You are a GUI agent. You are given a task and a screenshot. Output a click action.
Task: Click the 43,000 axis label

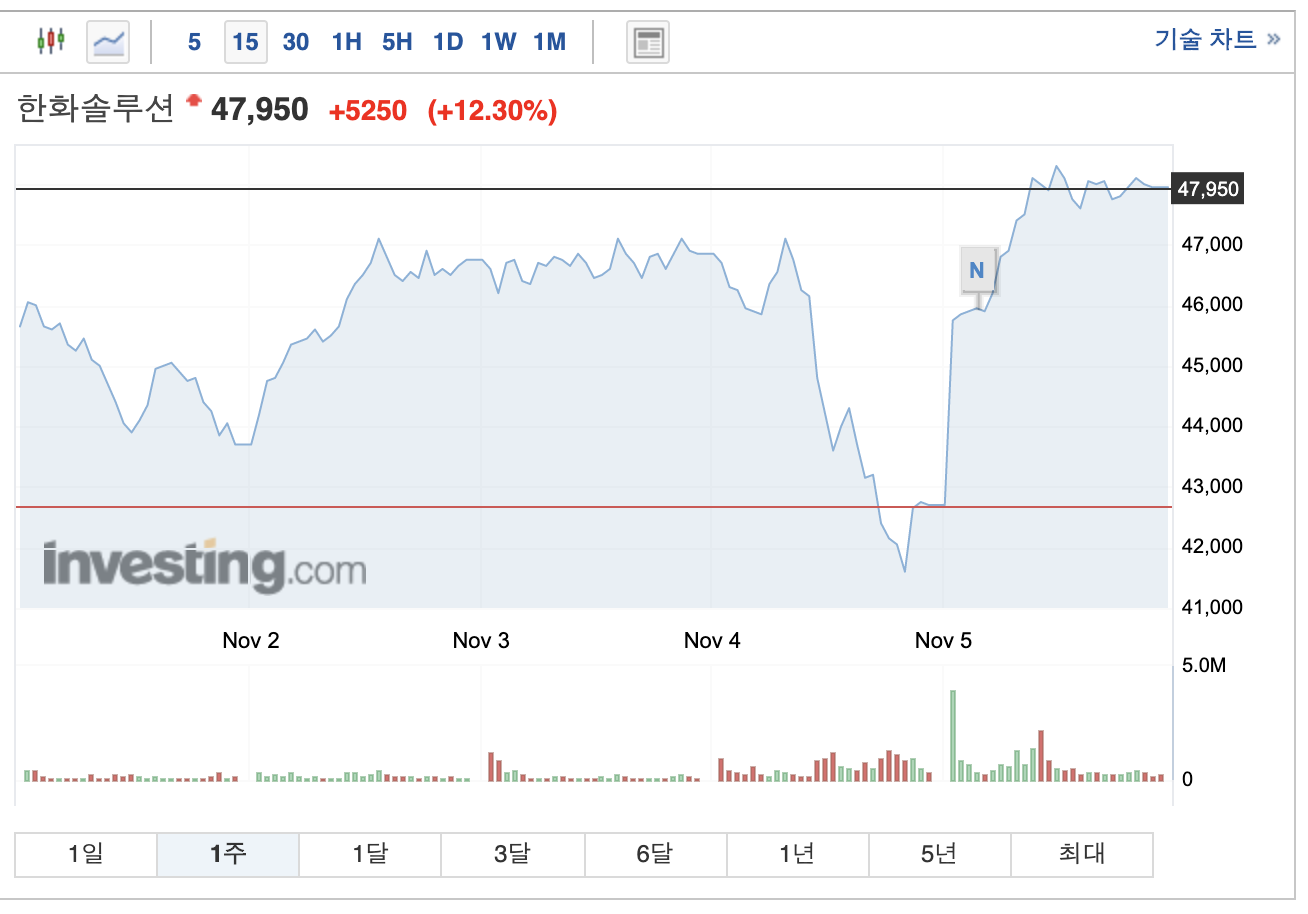click(1212, 487)
